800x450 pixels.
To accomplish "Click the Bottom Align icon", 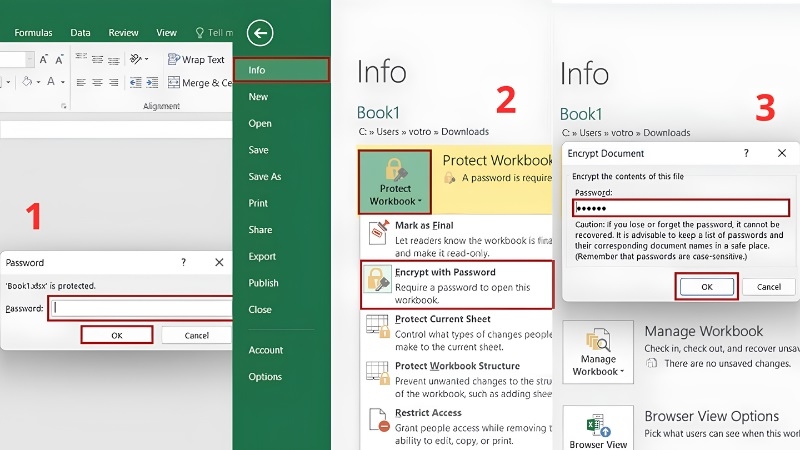I will click(x=113, y=60).
